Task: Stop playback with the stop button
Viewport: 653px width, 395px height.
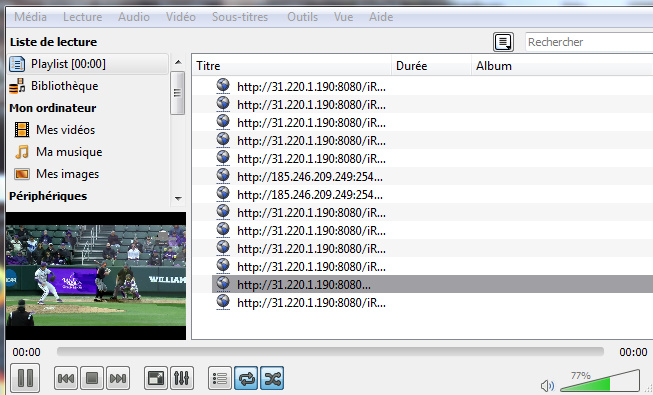Action: 92,378
